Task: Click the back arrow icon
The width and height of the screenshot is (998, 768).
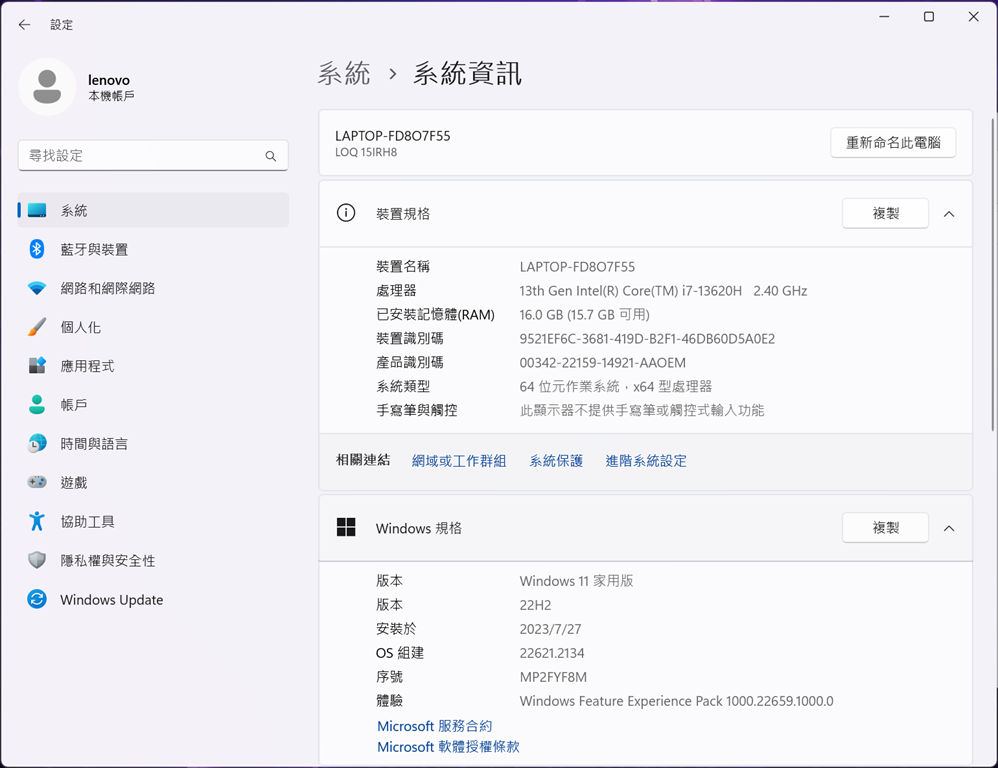Action: click(x=24, y=25)
